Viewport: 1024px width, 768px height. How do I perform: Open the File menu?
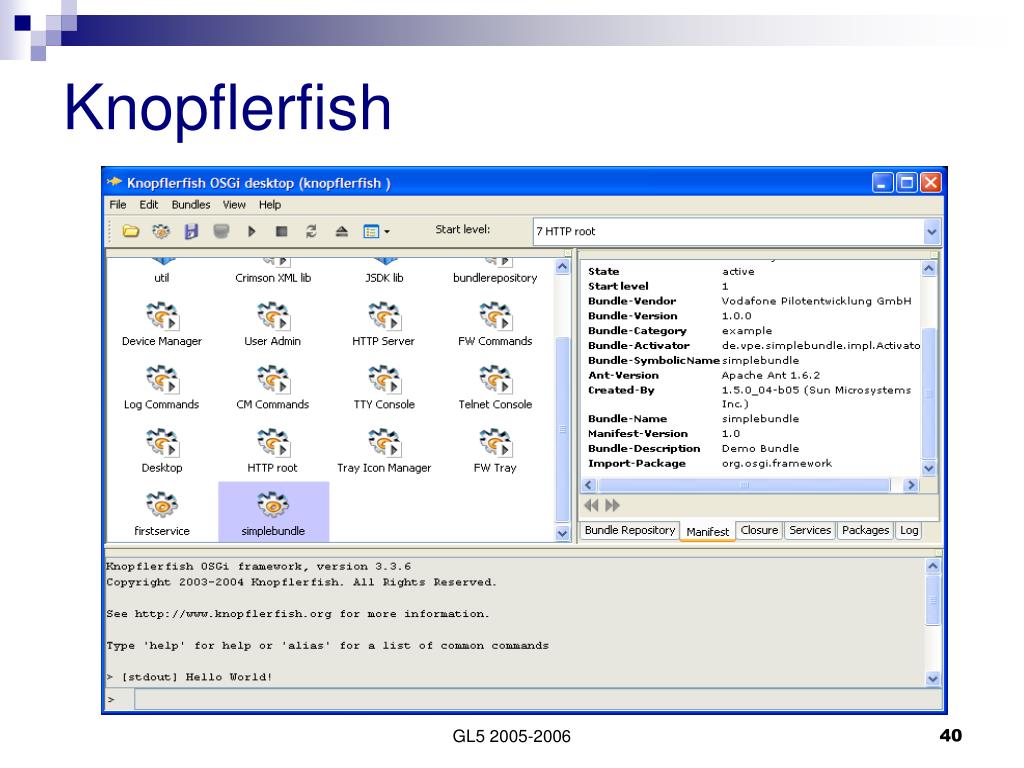coord(118,204)
